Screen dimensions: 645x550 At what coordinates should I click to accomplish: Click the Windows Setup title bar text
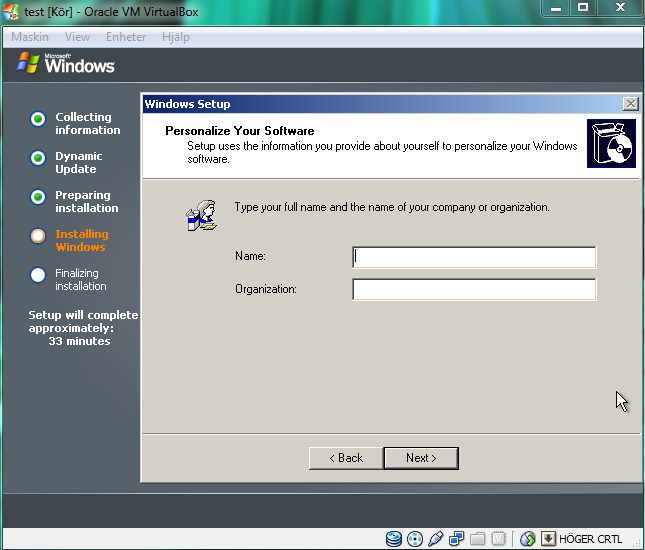click(x=187, y=104)
